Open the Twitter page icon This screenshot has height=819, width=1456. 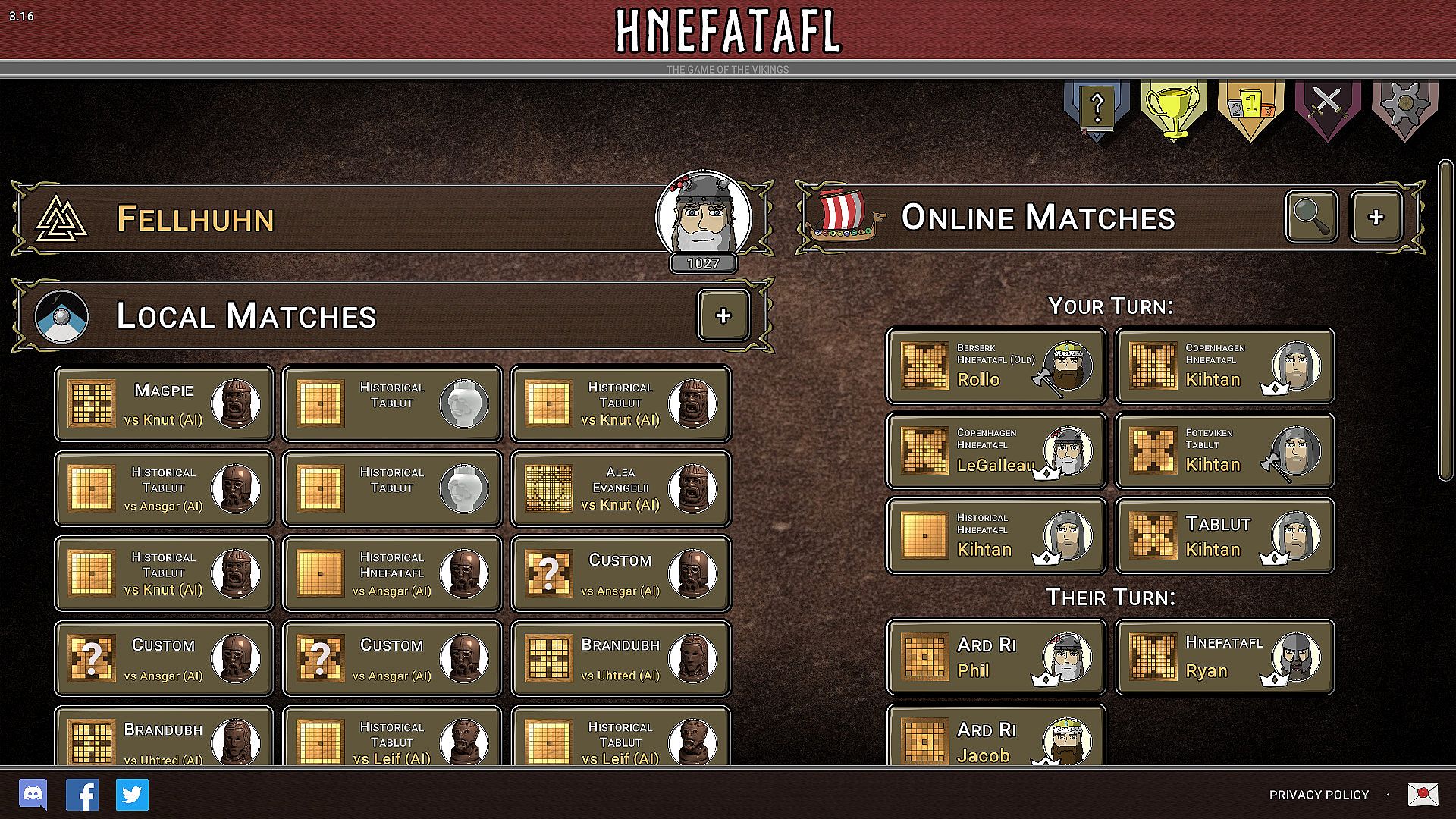click(132, 795)
